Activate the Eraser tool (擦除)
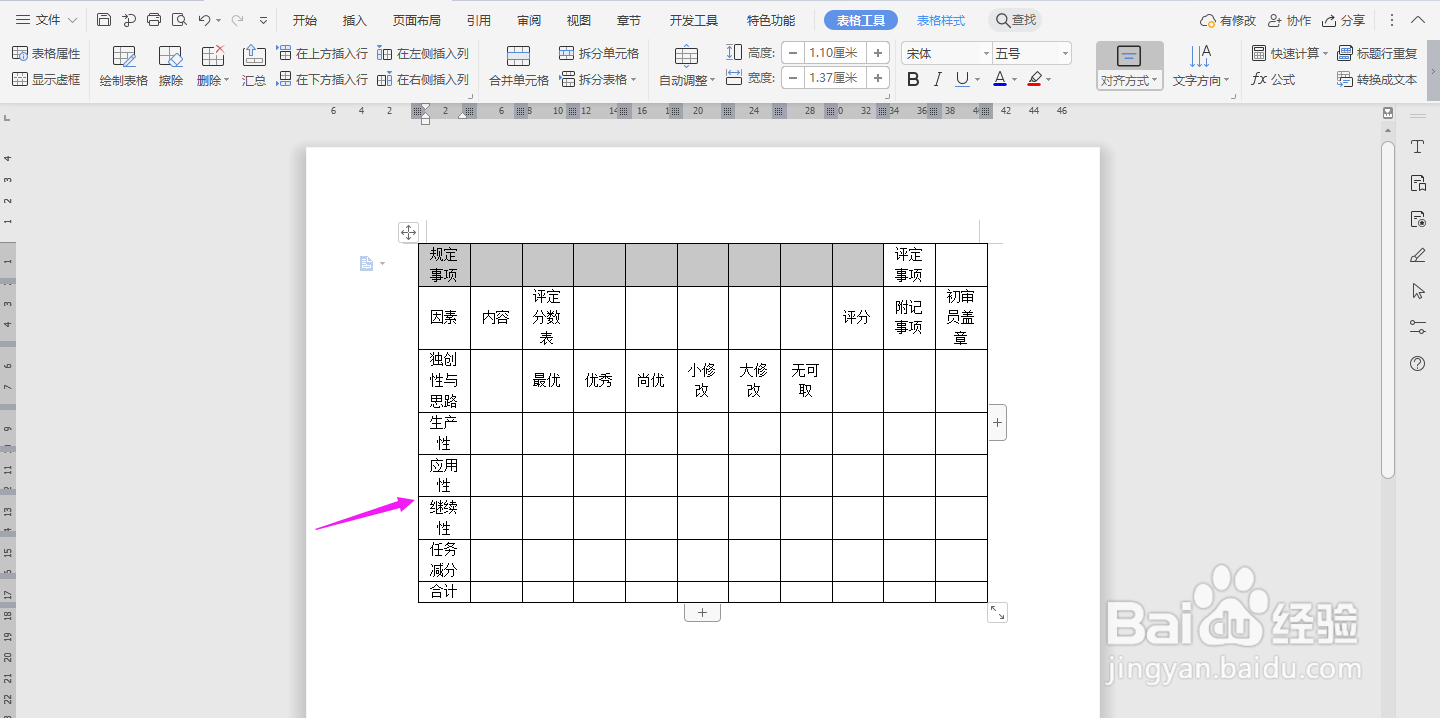The height and width of the screenshot is (718, 1440). click(x=170, y=66)
